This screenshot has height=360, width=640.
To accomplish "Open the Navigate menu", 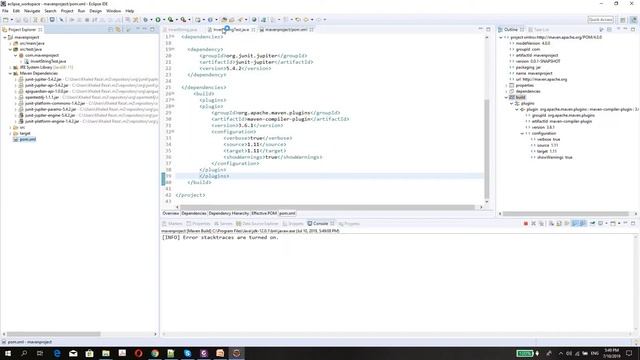I will pyautogui.click(x=32, y=11).
